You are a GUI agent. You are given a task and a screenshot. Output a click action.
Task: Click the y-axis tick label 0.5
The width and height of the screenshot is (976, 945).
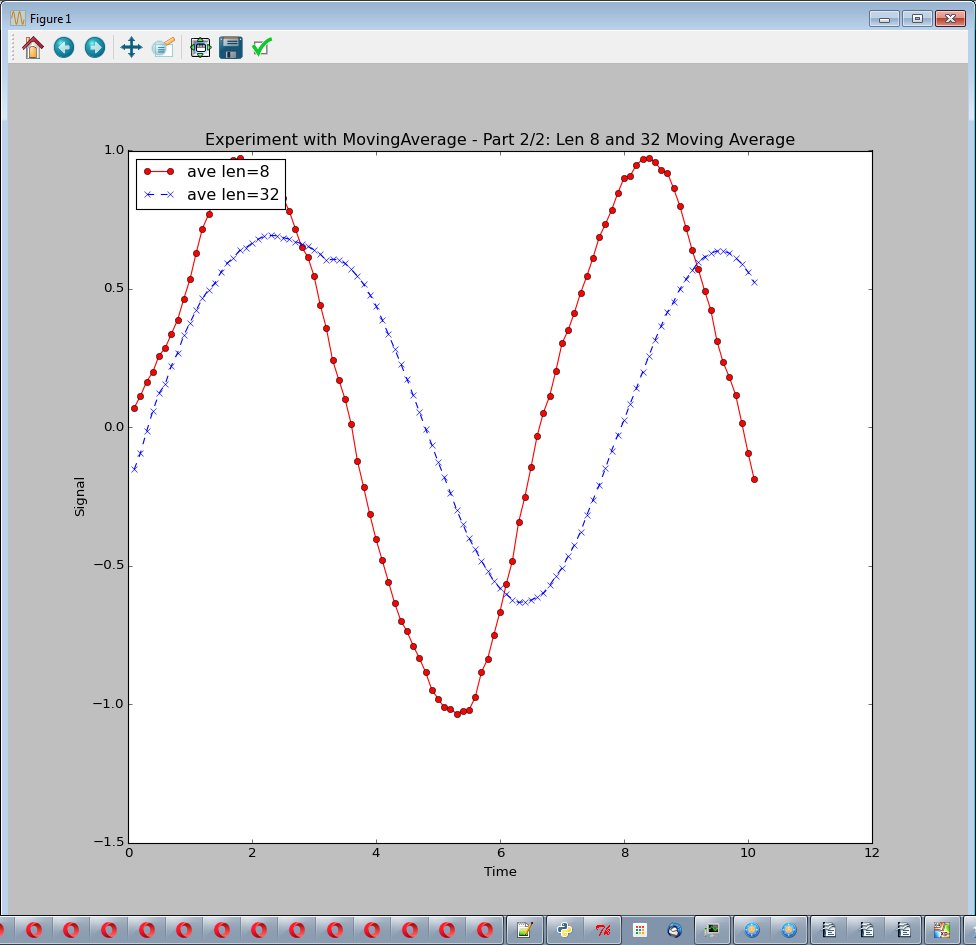coord(114,289)
